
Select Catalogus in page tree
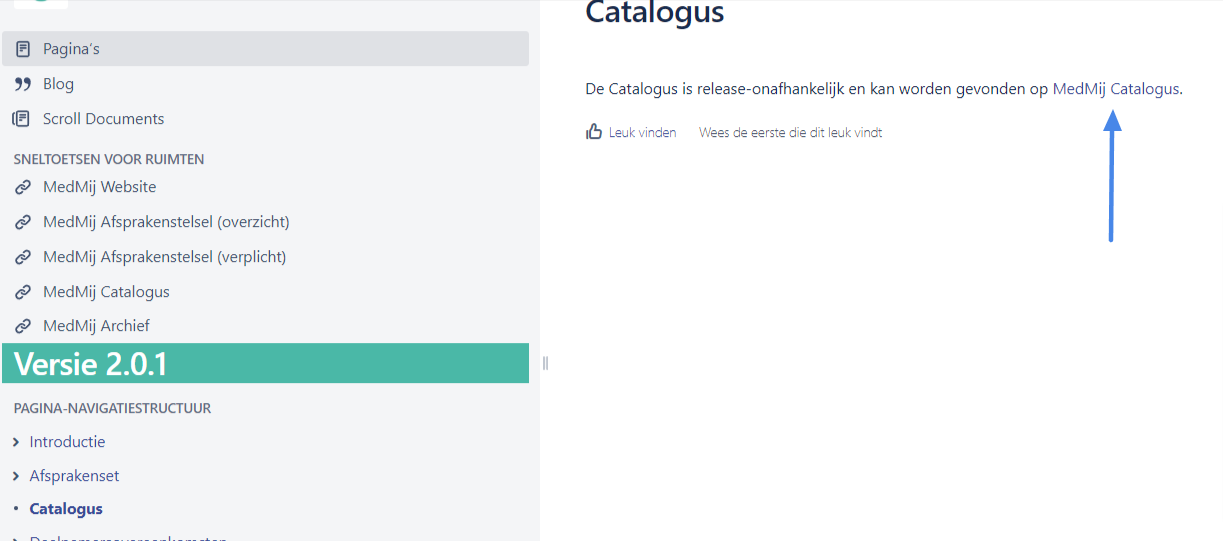click(66, 509)
